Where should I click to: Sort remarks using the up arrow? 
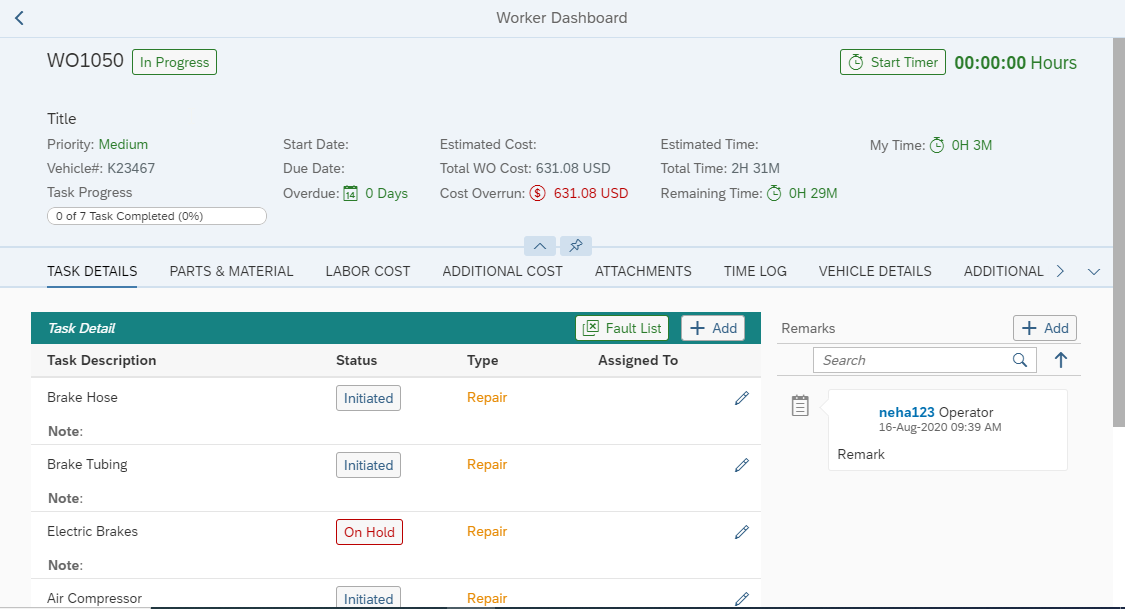[x=1060, y=360]
